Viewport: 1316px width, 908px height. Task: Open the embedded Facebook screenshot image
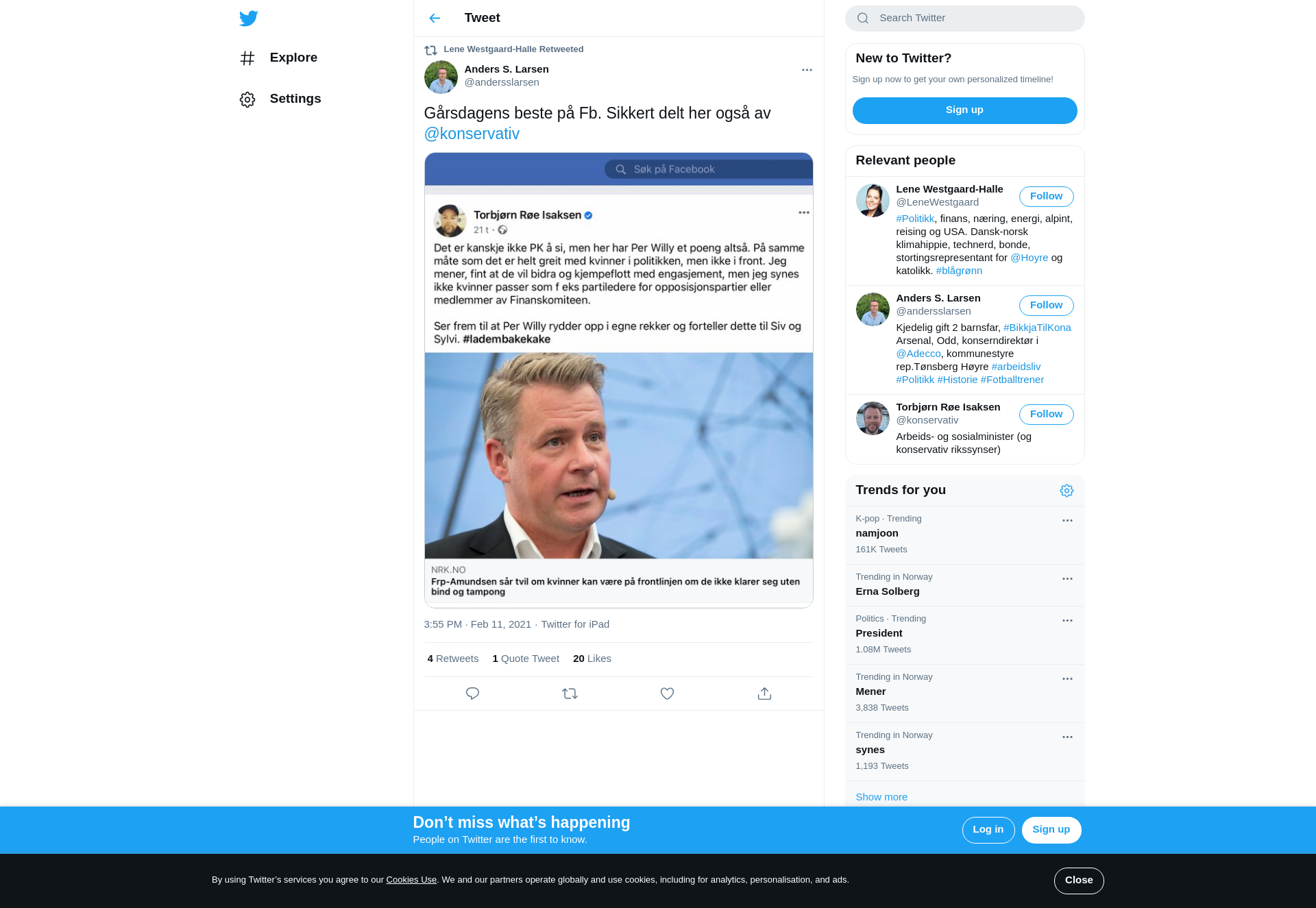click(x=618, y=380)
